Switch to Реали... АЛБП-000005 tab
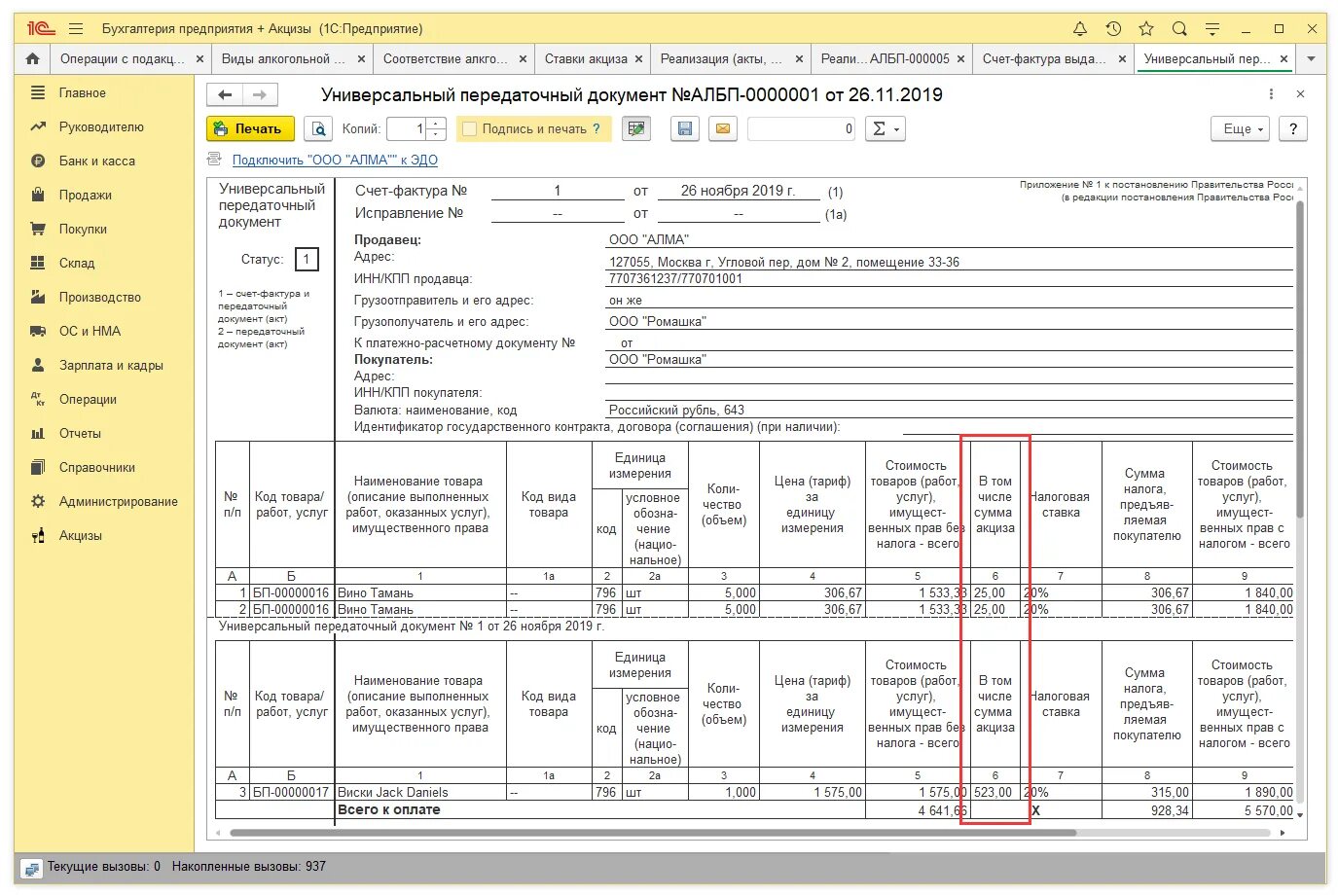Image resolution: width=1338 pixels, height=896 pixels. click(886, 58)
